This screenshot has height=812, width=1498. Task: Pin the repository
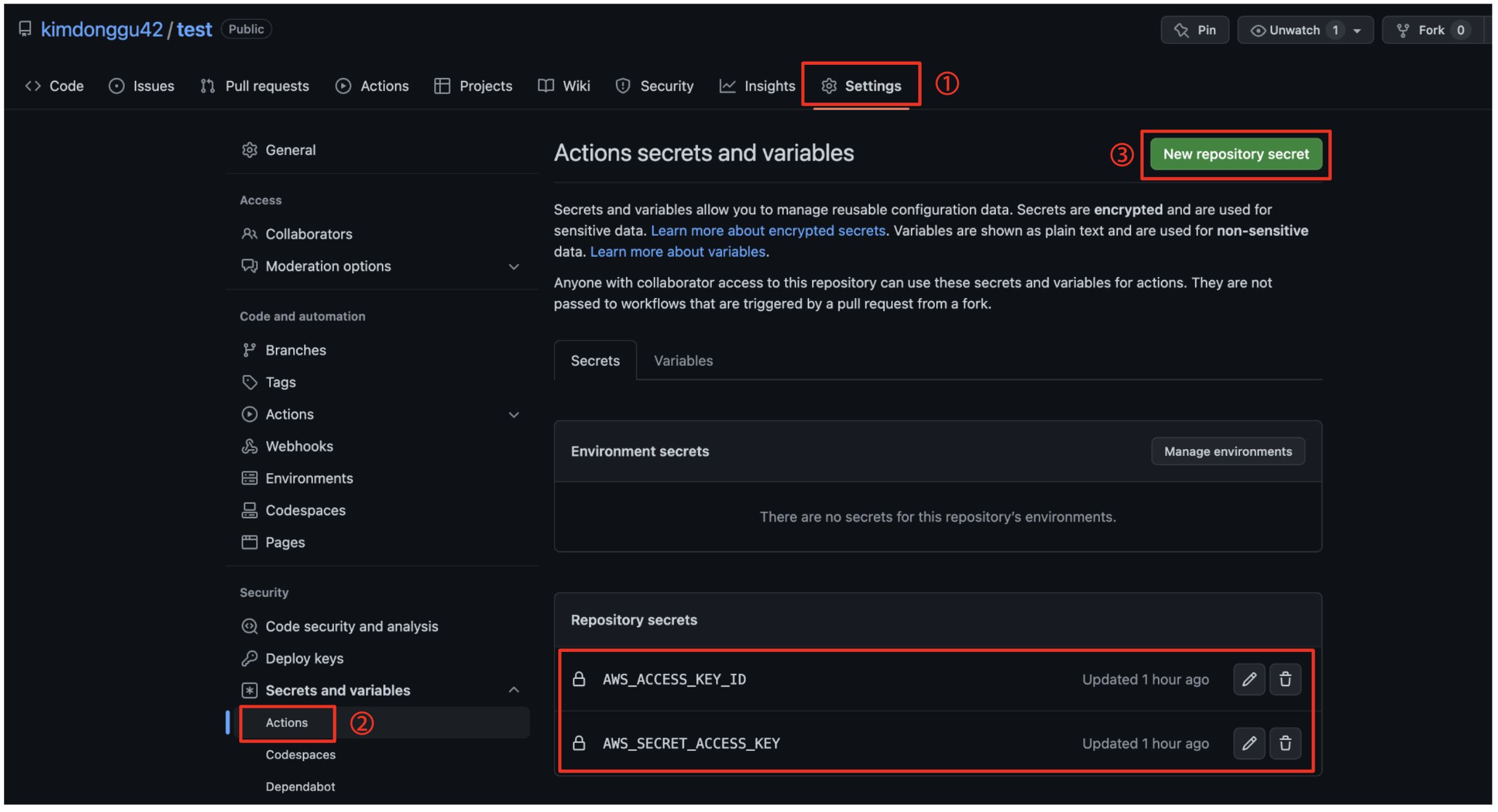click(x=1195, y=31)
